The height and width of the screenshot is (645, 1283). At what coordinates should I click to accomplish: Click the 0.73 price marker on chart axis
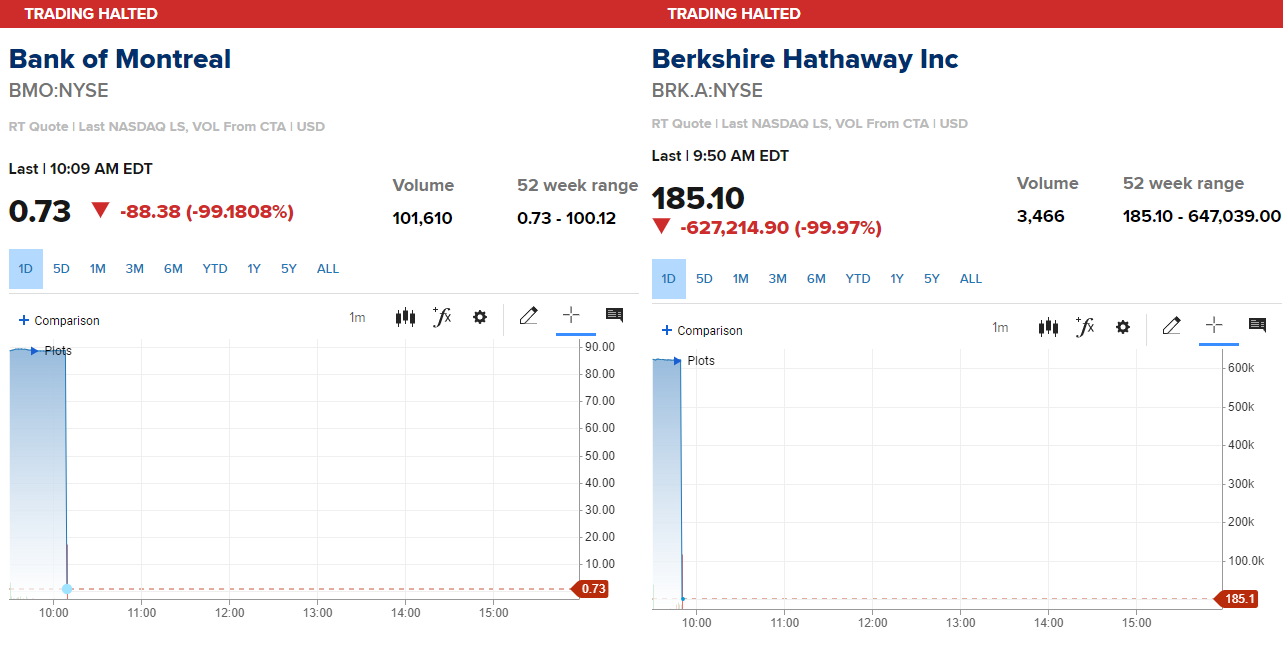[x=590, y=589]
